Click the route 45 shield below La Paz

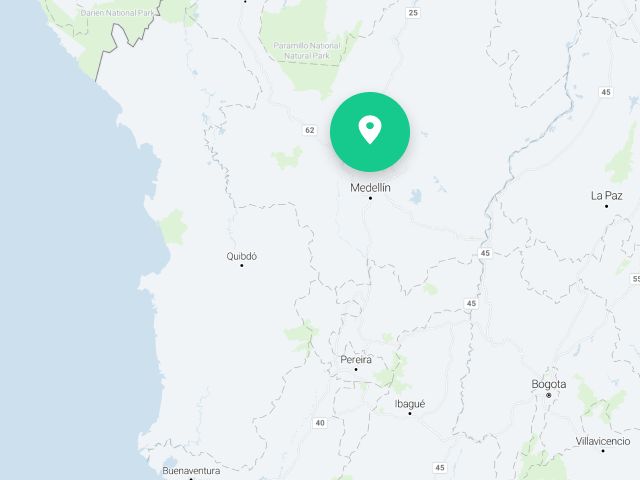pyautogui.click(x=485, y=253)
